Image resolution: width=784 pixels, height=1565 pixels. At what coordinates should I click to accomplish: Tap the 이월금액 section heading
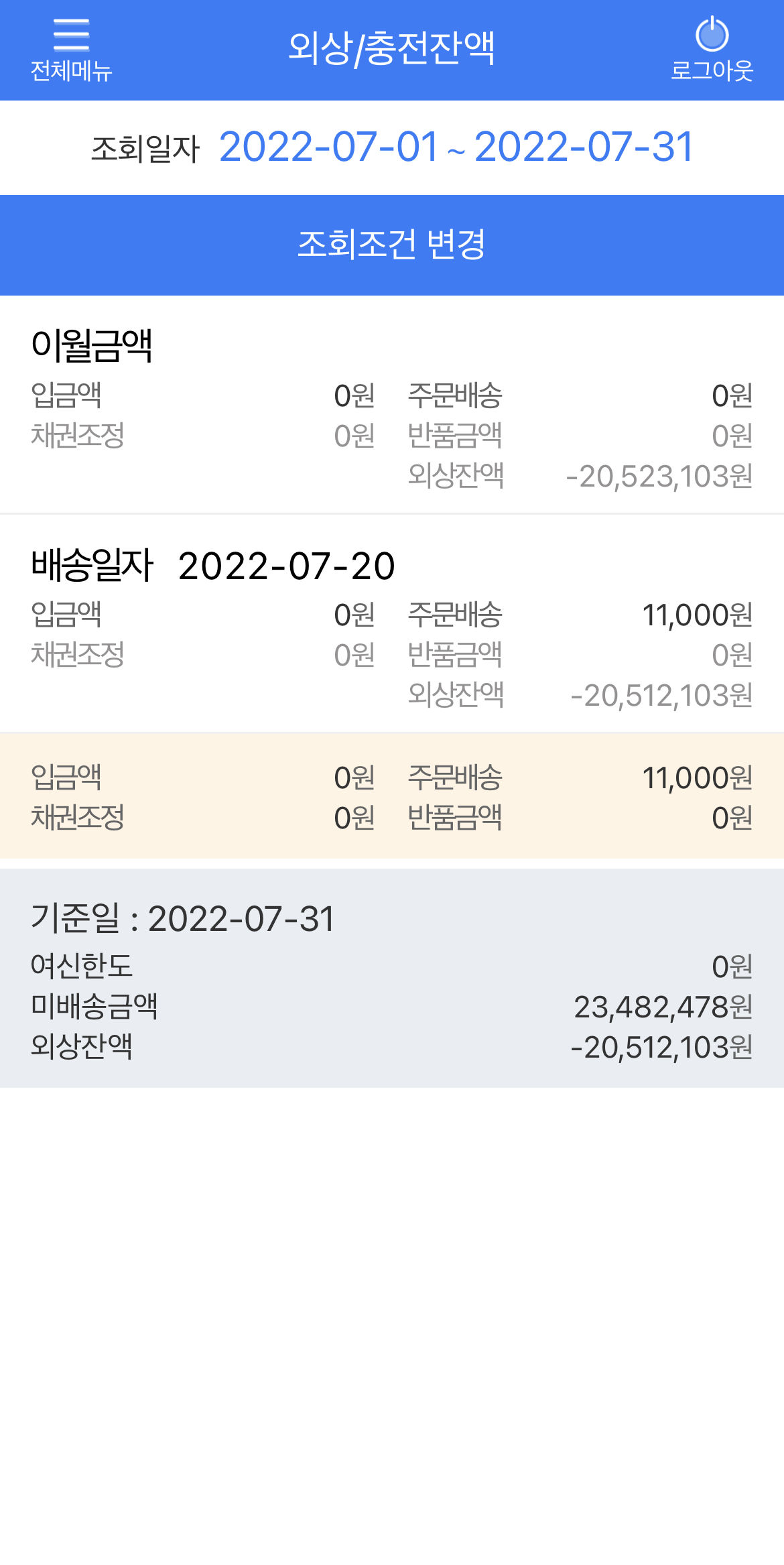point(92,346)
